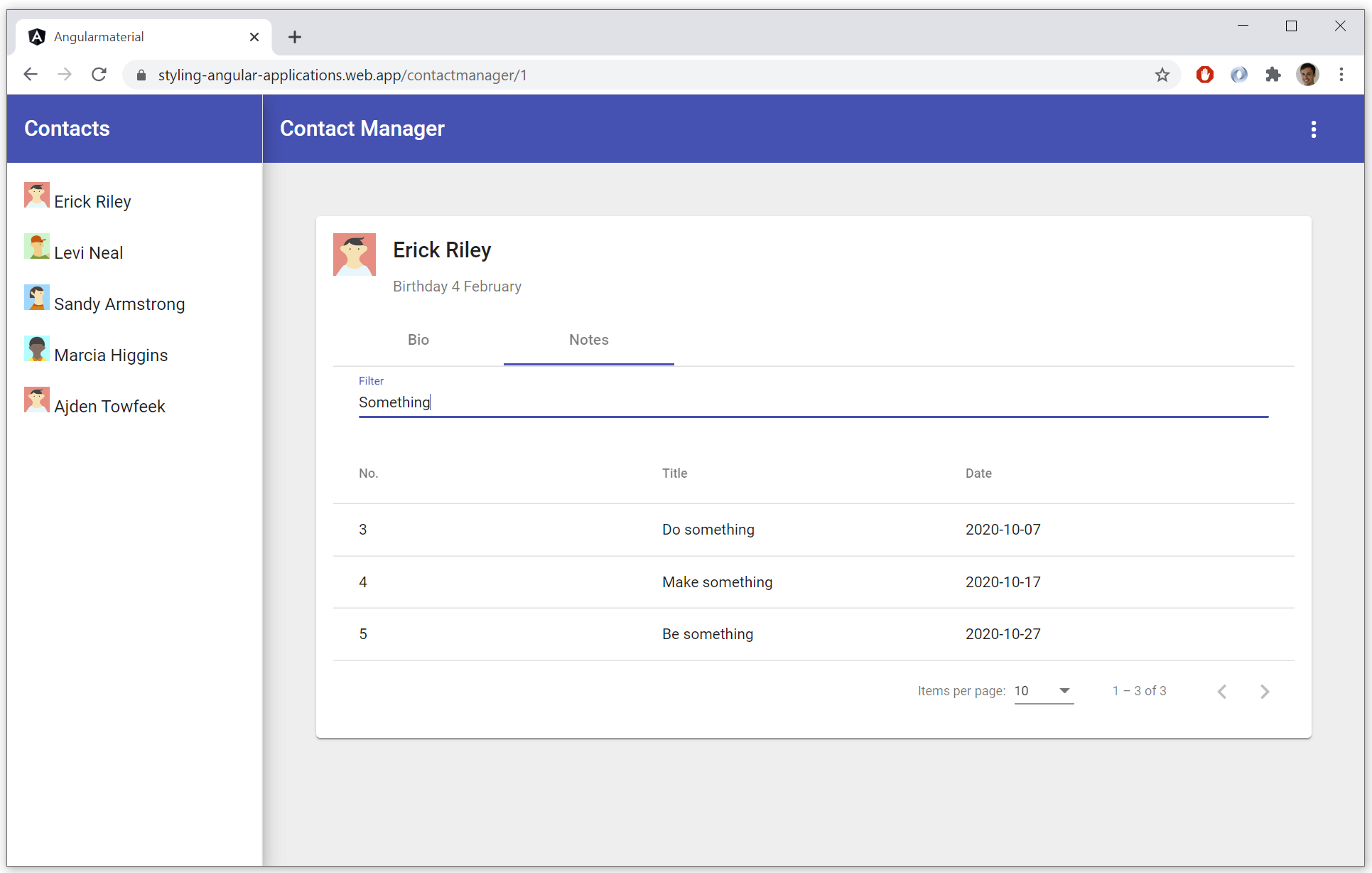Open the three-dot menu in Contact Manager toolbar
The height and width of the screenshot is (873, 1372).
tap(1313, 129)
